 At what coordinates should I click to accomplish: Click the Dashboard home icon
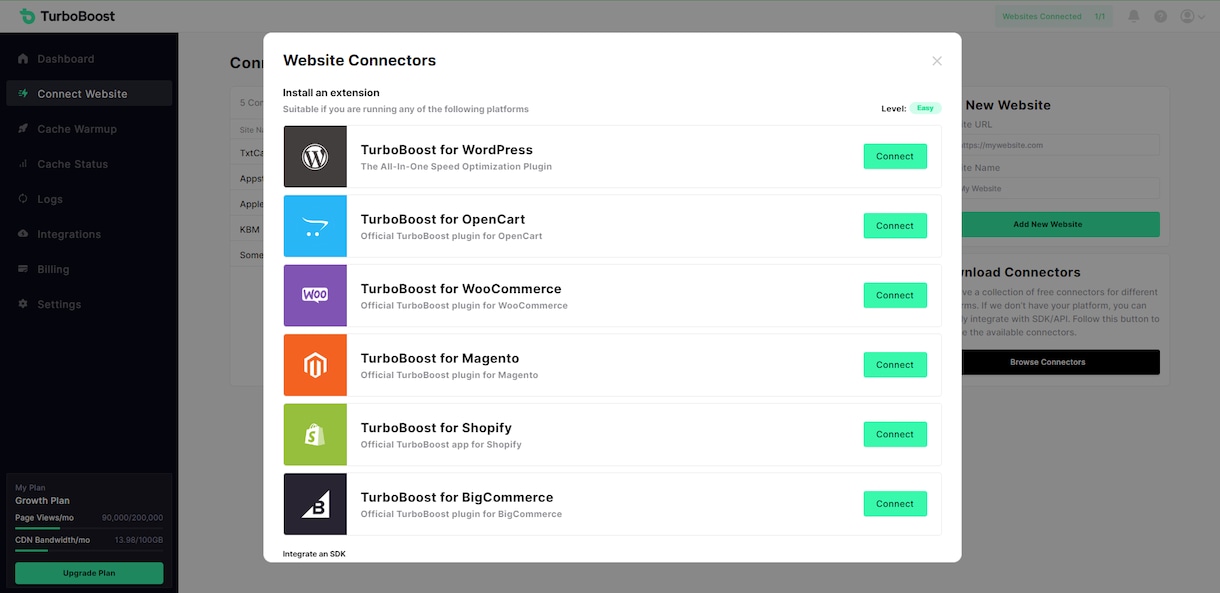pyautogui.click(x=23, y=59)
